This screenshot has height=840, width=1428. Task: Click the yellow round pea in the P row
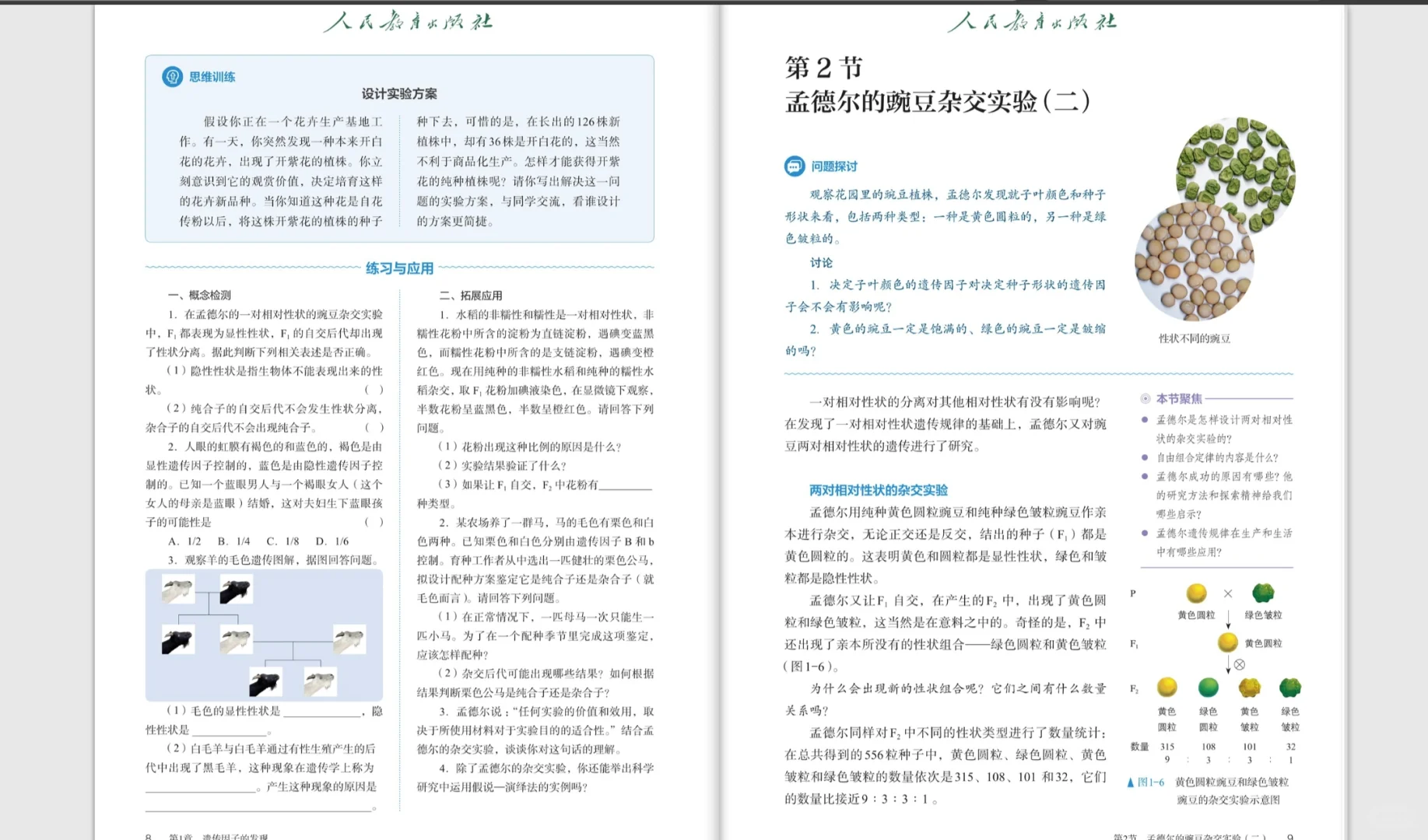[1196, 593]
